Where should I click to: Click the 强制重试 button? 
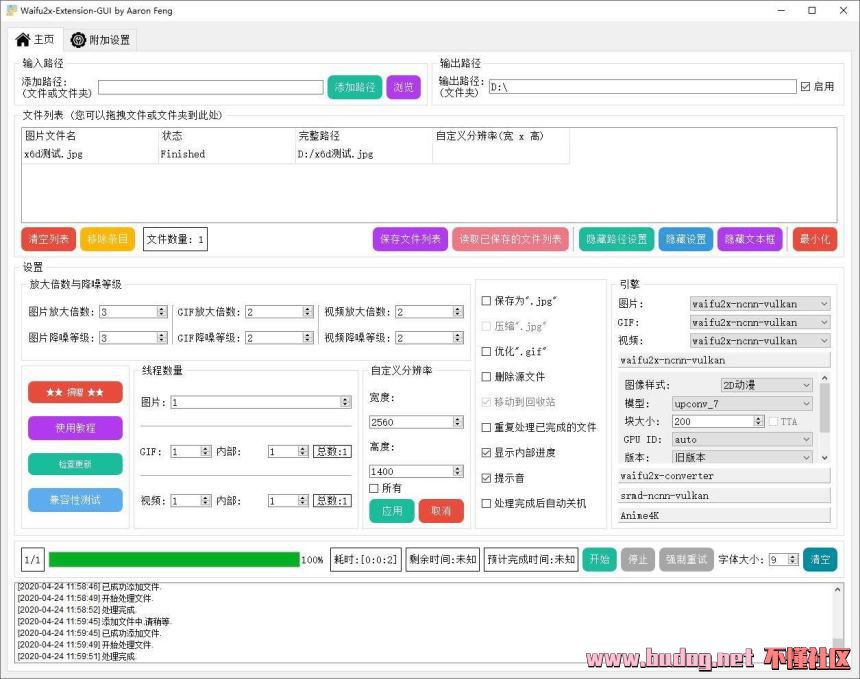click(x=686, y=559)
